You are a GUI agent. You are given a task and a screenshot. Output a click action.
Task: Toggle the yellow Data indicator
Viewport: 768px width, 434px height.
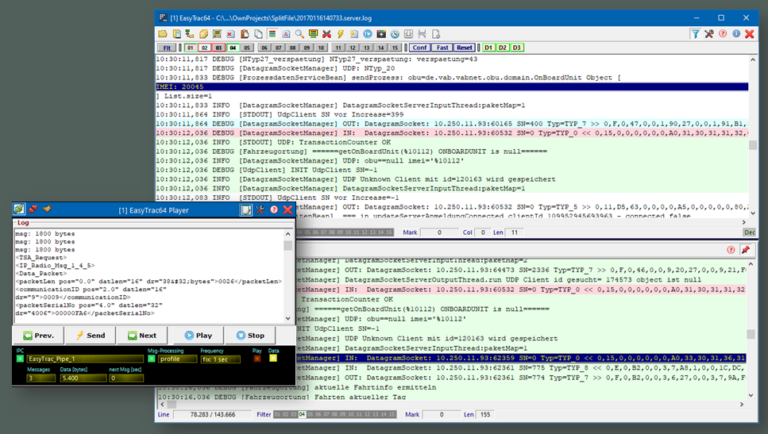click(273, 359)
